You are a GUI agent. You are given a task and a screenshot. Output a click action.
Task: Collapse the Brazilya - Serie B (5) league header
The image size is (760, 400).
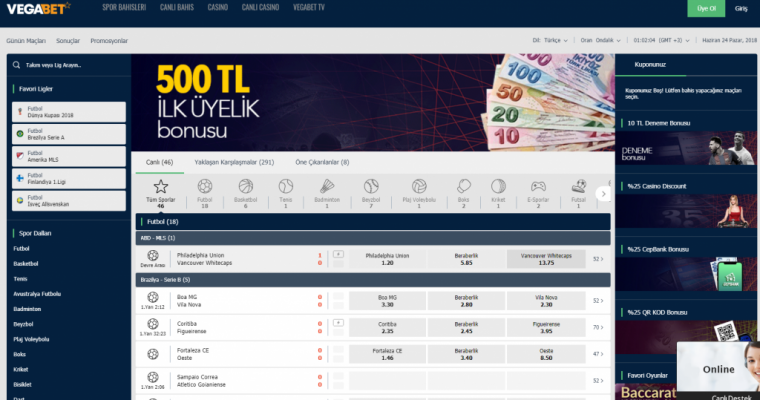point(373,280)
